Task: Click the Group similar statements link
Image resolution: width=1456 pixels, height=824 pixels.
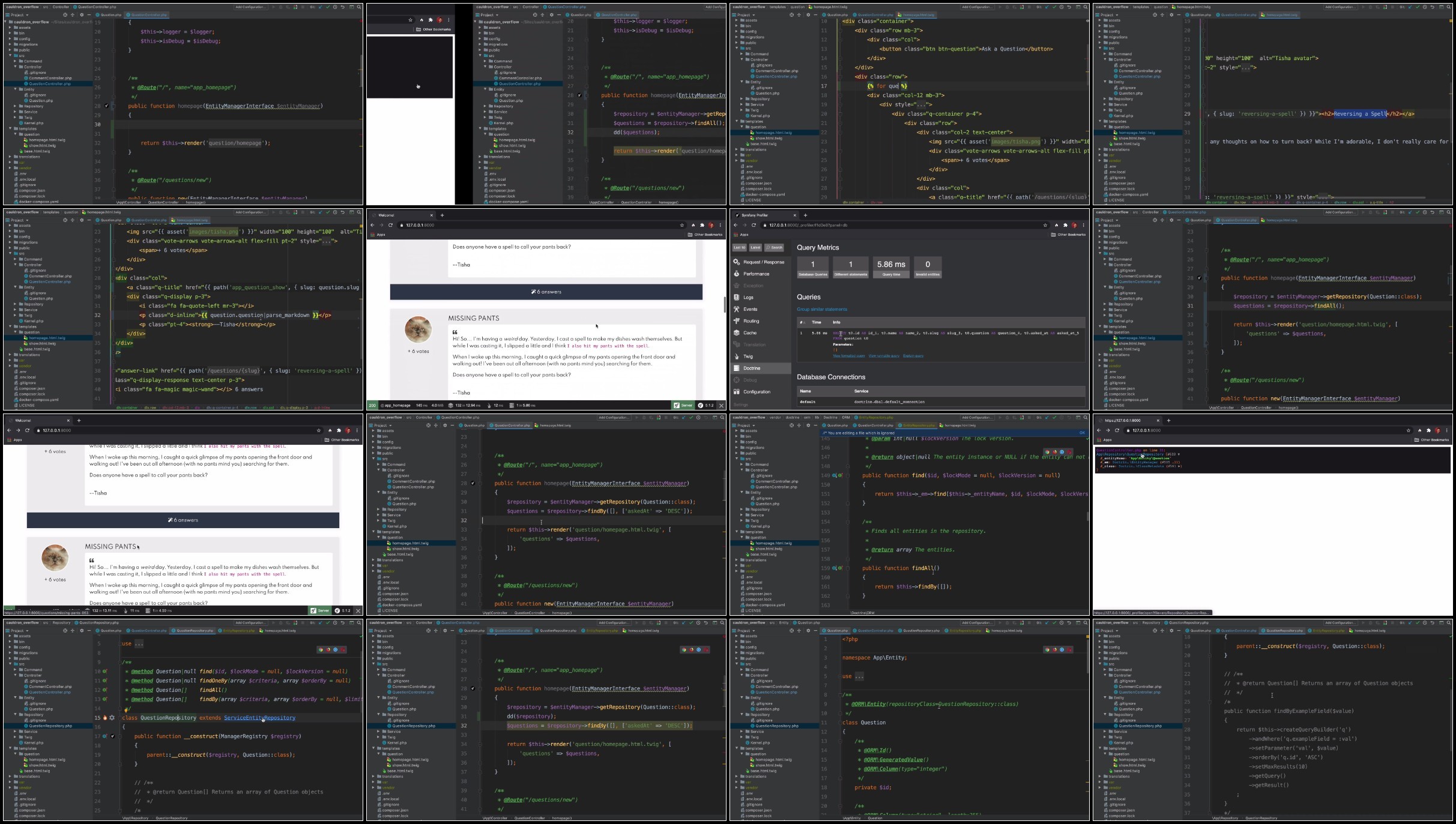Action: tap(822, 310)
